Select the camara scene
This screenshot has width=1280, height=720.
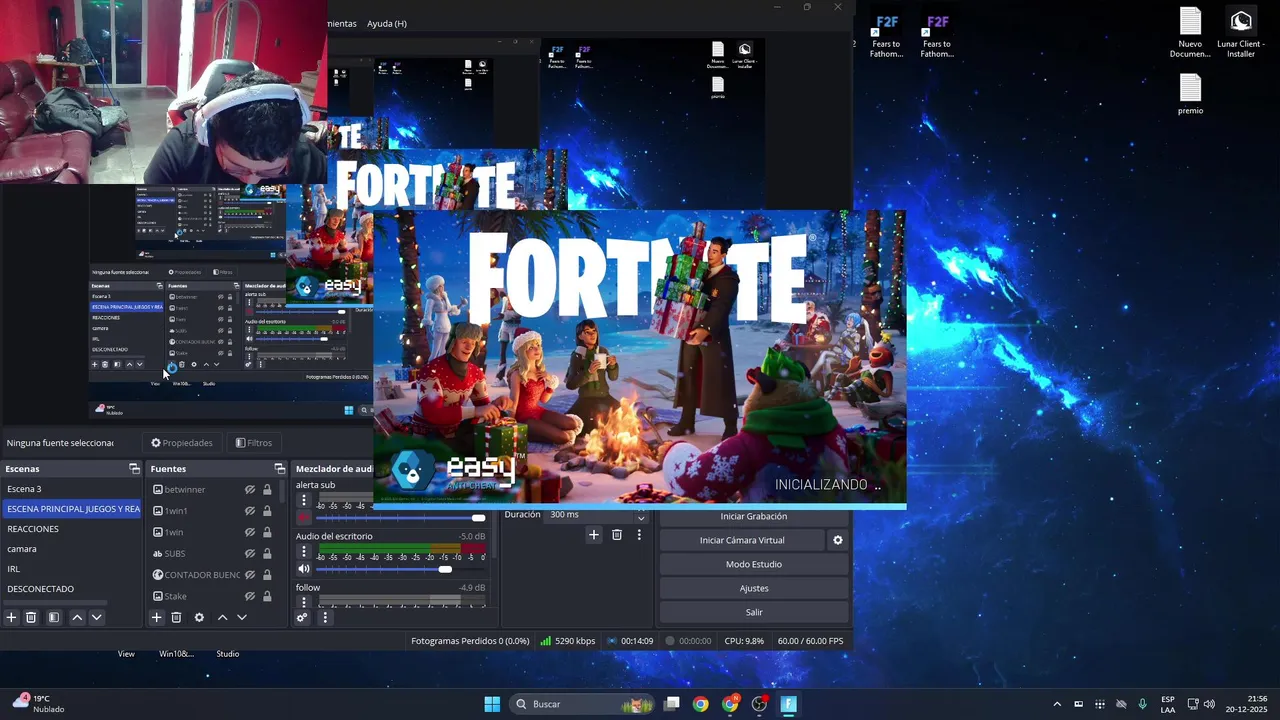[x=72, y=549]
